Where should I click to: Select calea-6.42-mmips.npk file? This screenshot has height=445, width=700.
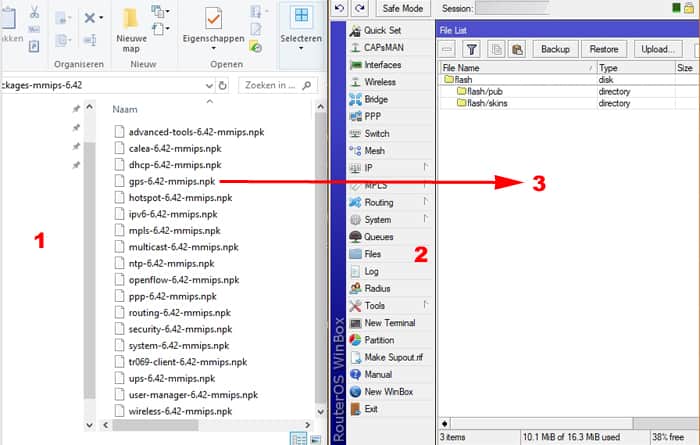pyautogui.click(x=168, y=149)
